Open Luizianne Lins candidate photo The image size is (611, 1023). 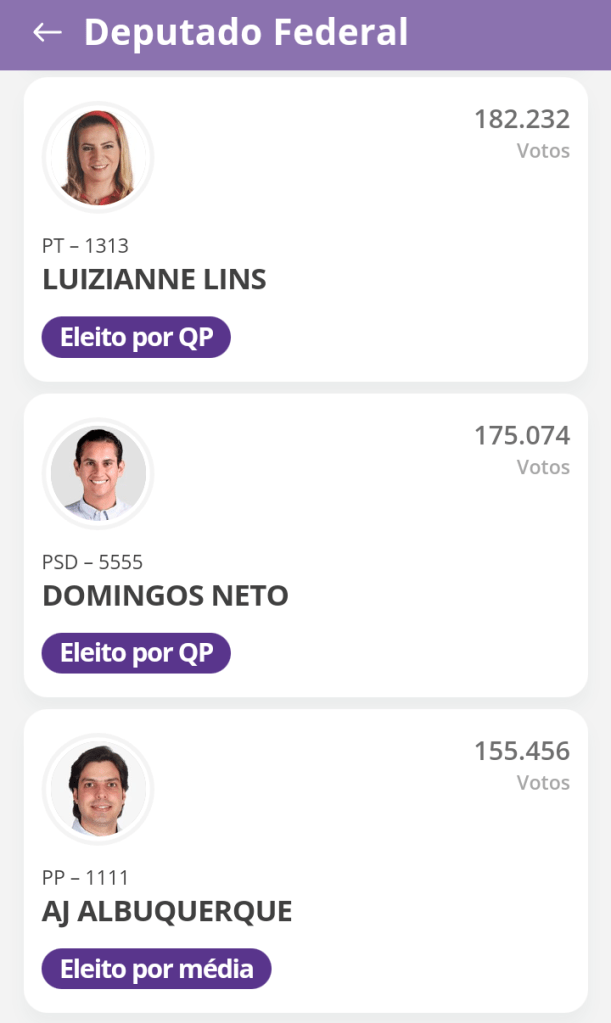[x=98, y=158]
